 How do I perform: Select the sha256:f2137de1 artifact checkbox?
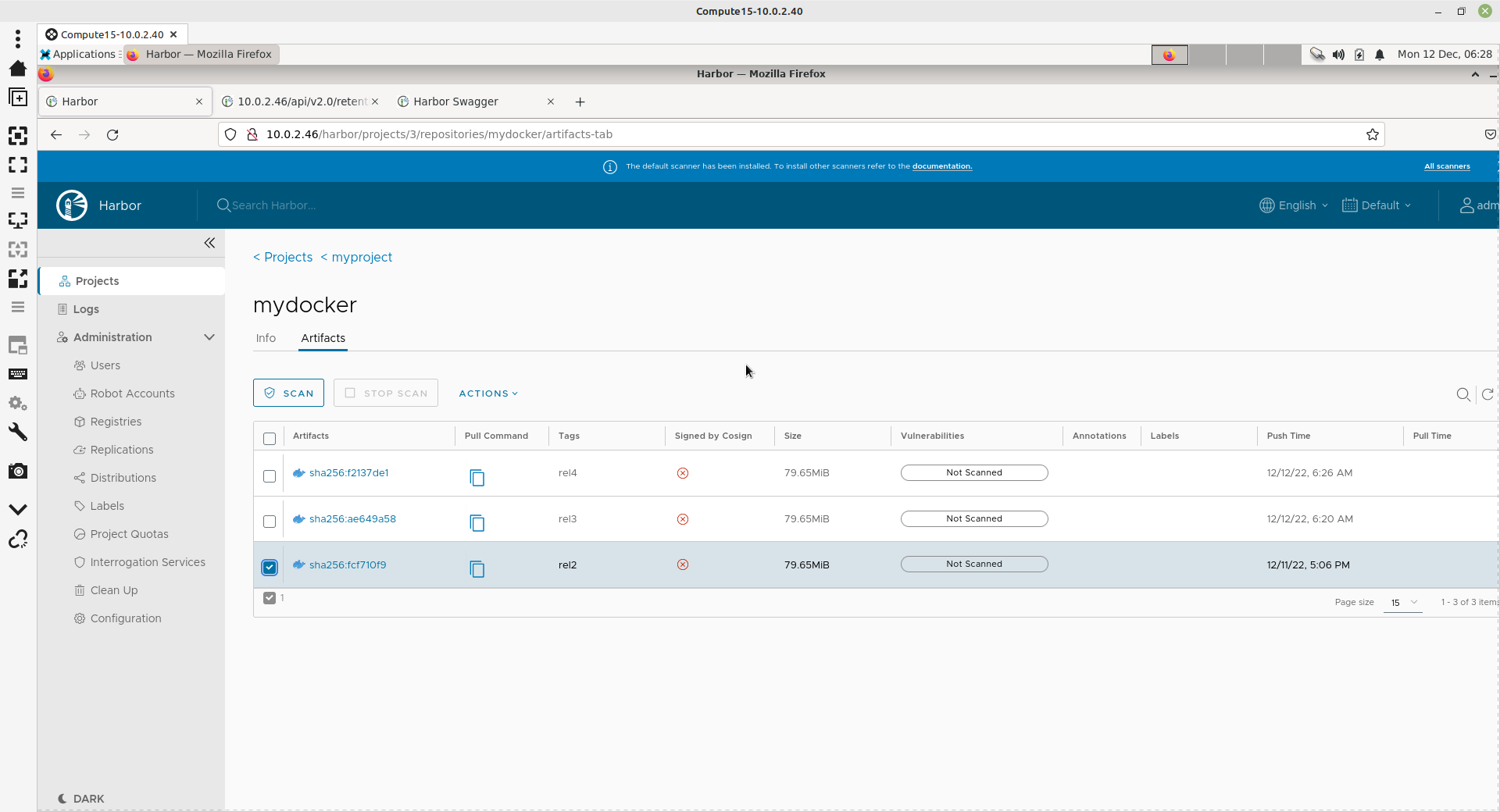[x=270, y=476]
